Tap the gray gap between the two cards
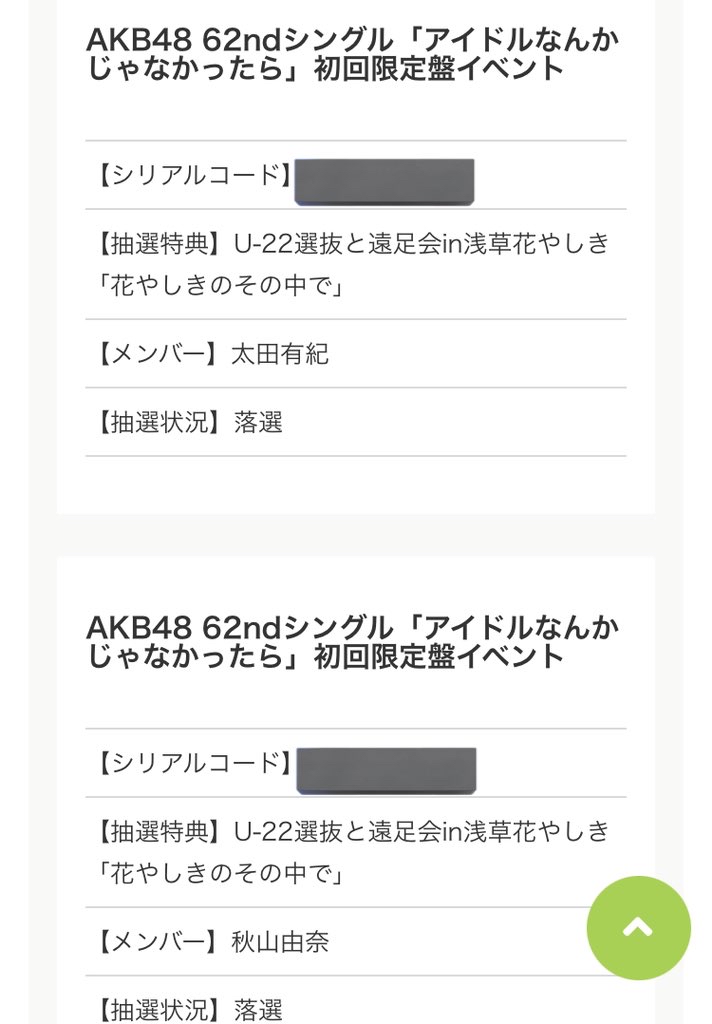The width and height of the screenshot is (712, 1024). tap(356, 536)
